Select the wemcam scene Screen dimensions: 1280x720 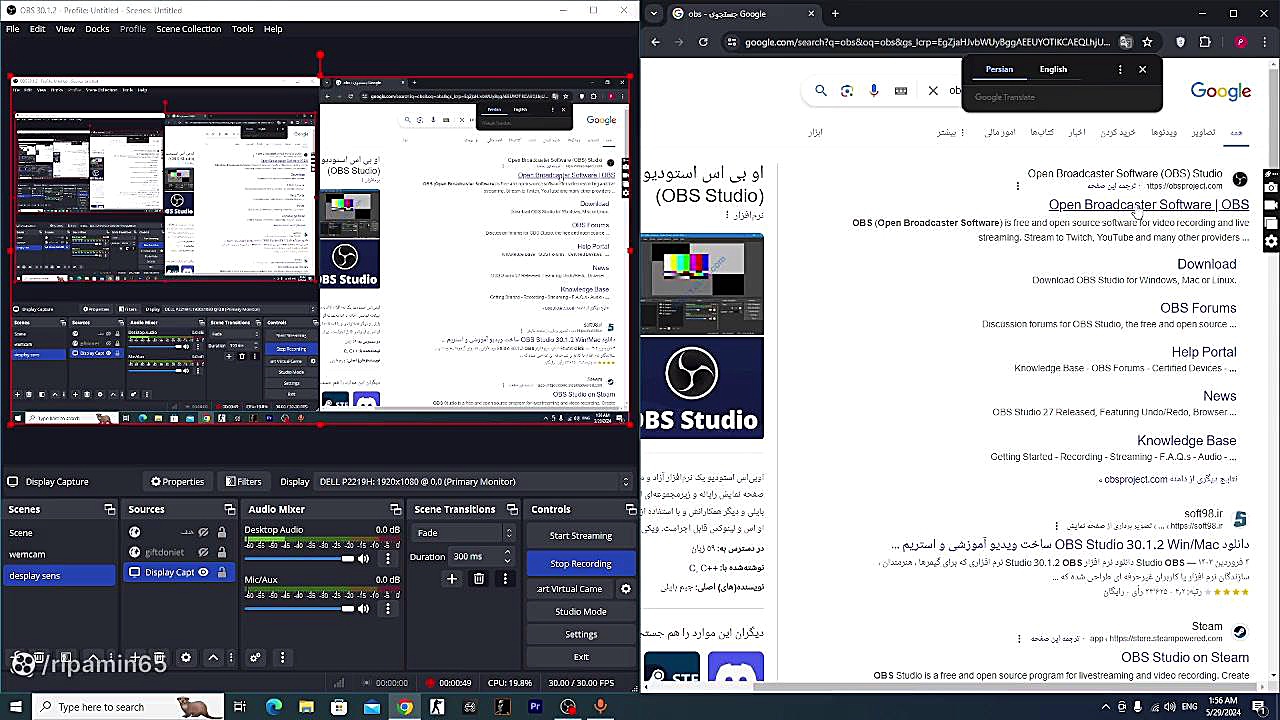pos(59,554)
